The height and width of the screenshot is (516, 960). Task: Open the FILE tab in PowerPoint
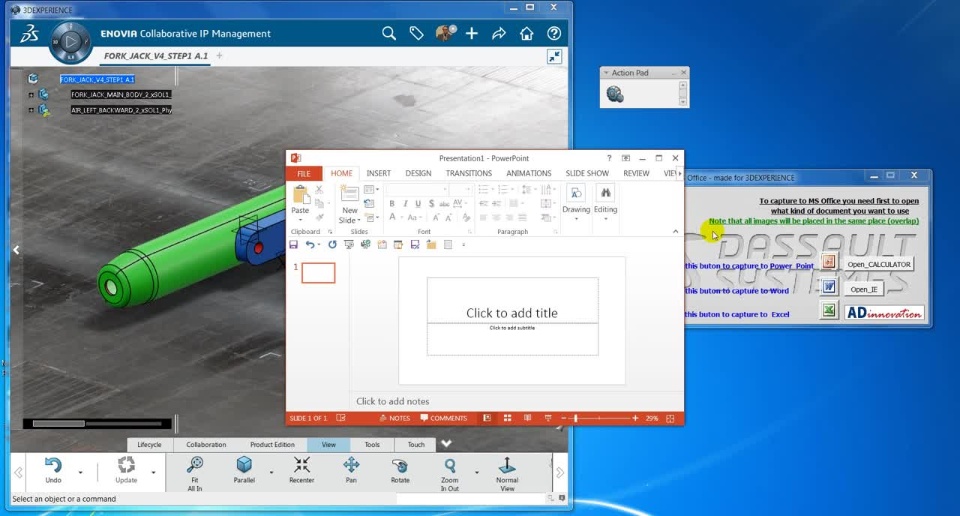304,174
